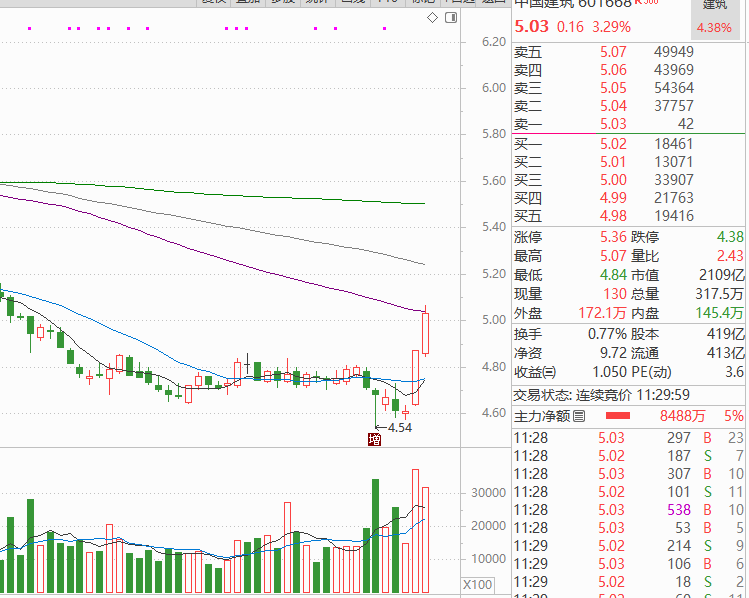Click the current price 5.03 in header
This screenshot has width=749, height=598.
pos(532,27)
